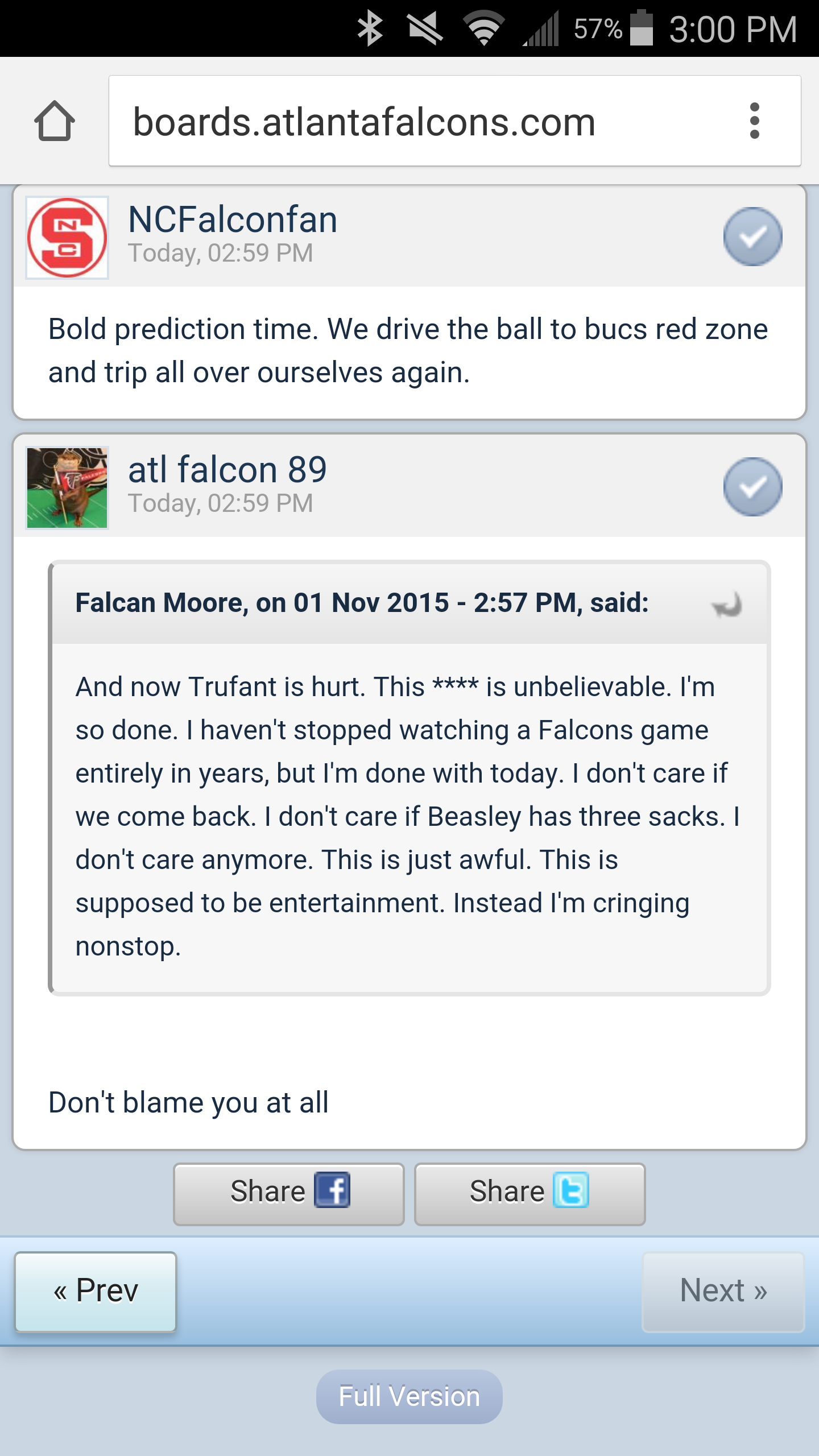This screenshot has width=819, height=1456.
Task: Tap the browser home icon
Action: pyautogui.click(x=55, y=121)
